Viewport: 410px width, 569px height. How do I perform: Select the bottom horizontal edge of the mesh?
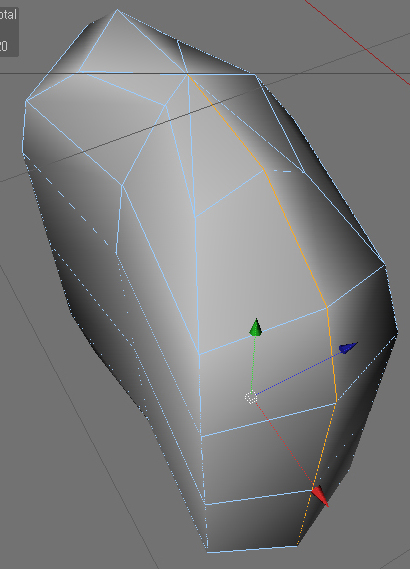pyautogui.click(x=252, y=549)
